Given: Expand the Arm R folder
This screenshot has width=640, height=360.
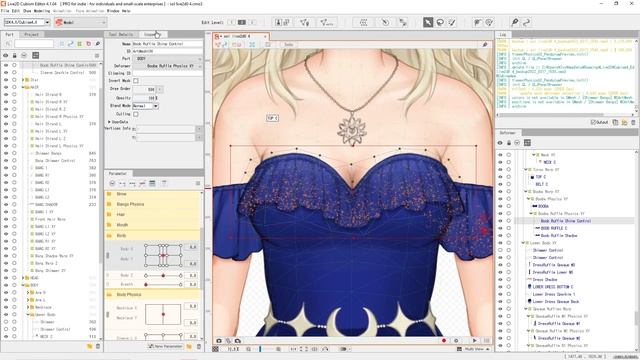Looking at the screenshot, I should [28, 293].
